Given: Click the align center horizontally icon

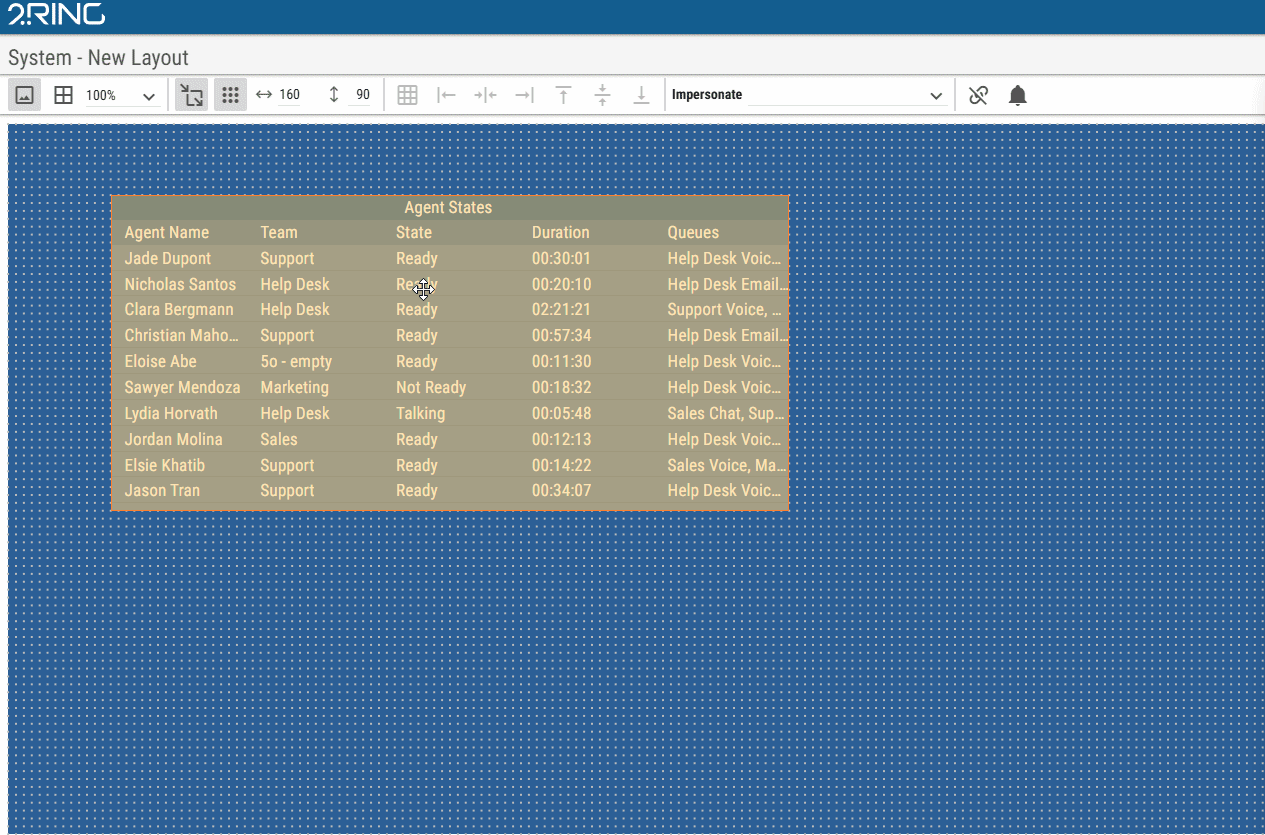Looking at the screenshot, I should tap(485, 95).
